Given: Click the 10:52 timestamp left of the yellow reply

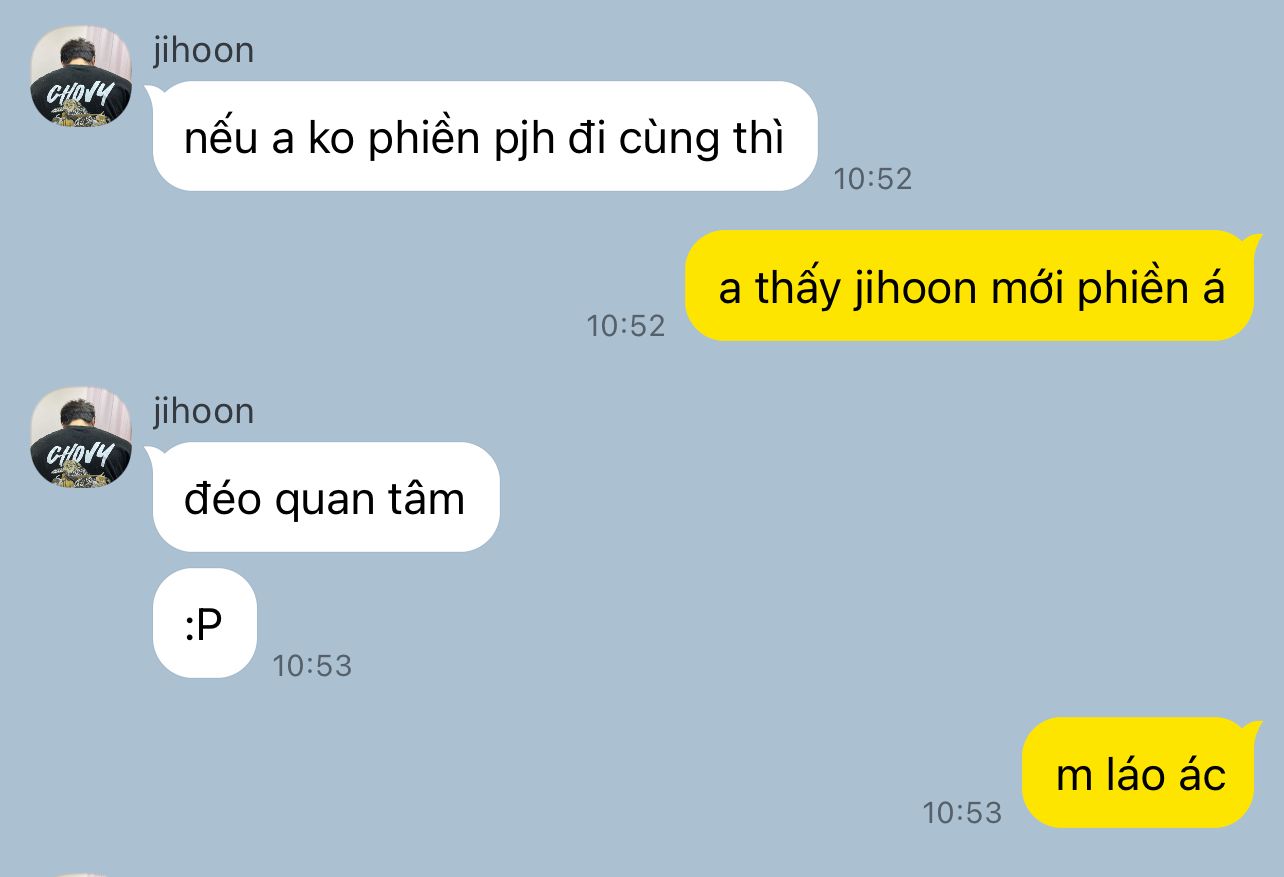Looking at the screenshot, I should 625,325.
